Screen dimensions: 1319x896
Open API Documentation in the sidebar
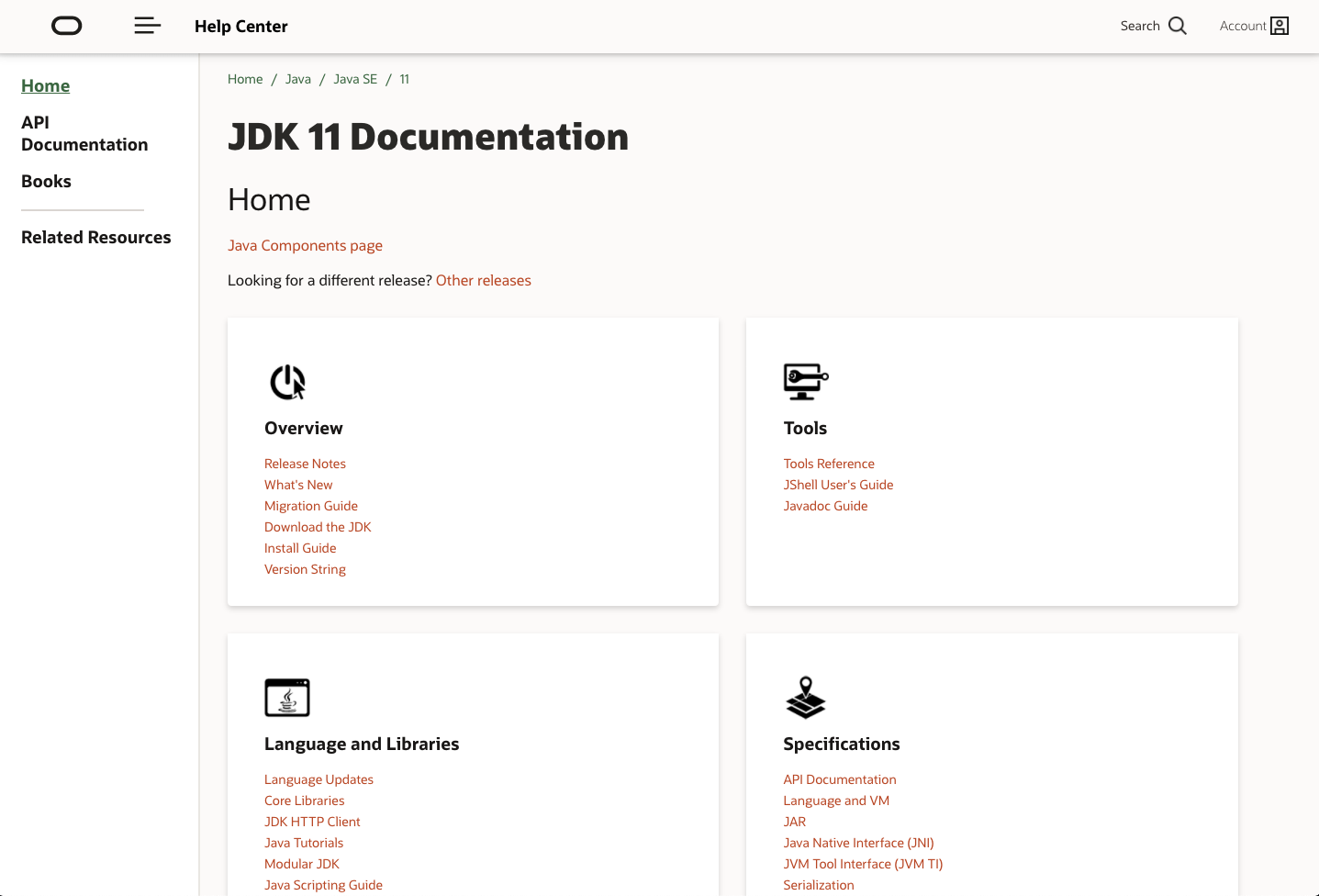[x=84, y=133]
